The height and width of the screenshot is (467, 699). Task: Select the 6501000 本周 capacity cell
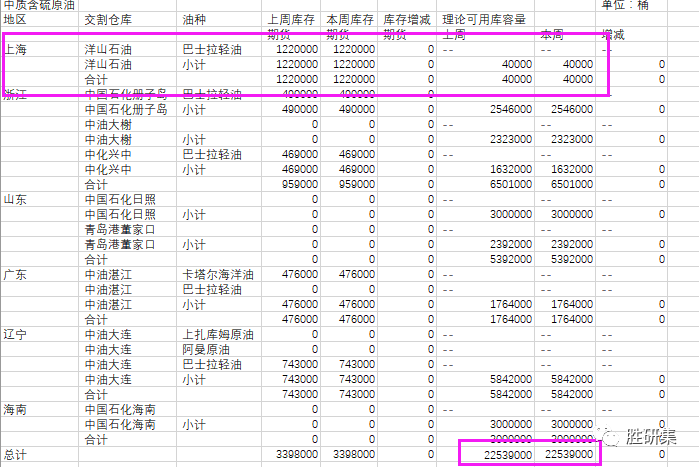tap(572, 184)
